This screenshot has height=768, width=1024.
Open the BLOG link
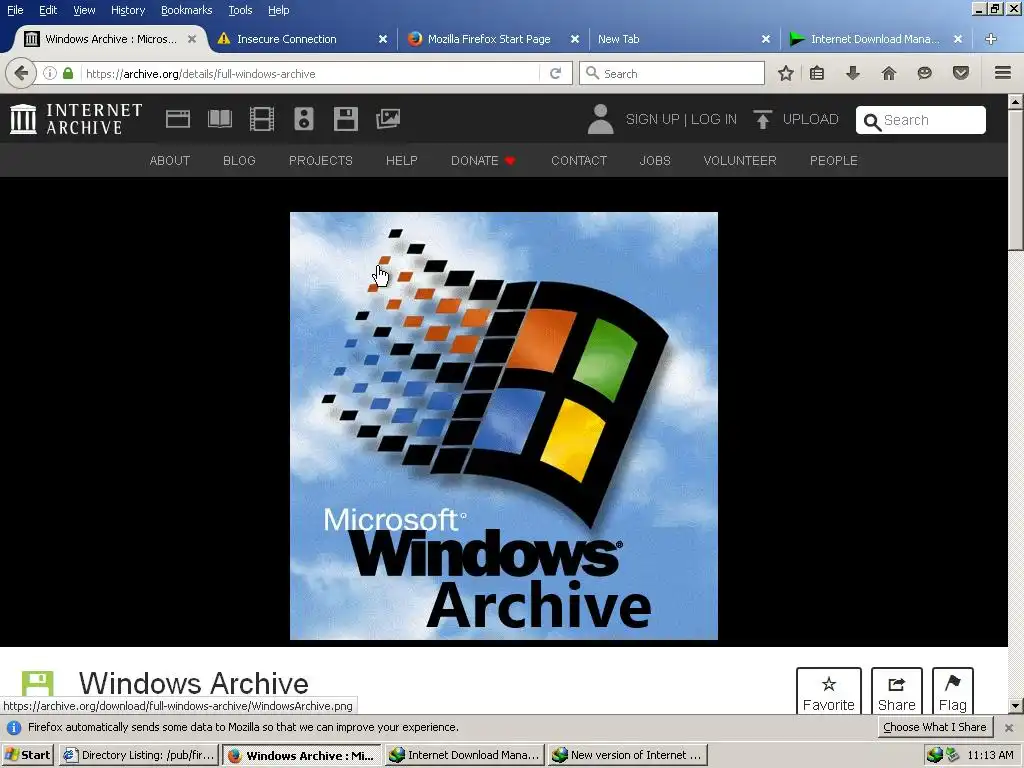click(239, 161)
